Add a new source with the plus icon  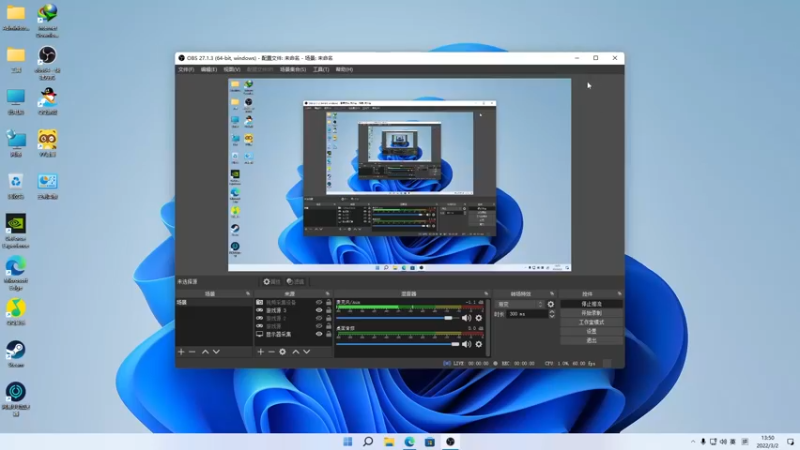(261, 352)
